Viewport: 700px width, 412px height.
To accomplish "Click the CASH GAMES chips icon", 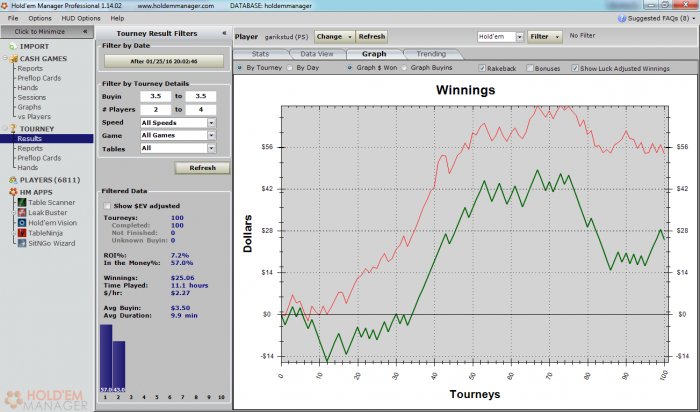I will coord(13,58).
